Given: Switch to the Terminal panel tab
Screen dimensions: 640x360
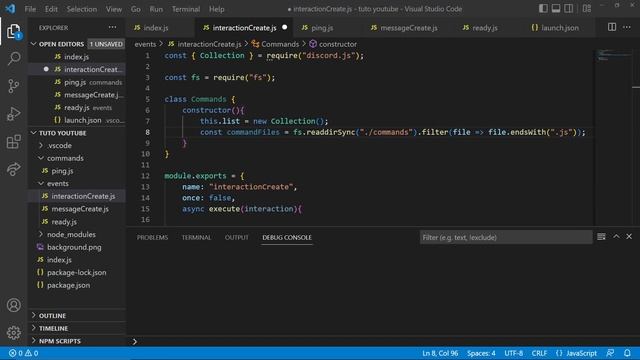Looking at the screenshot, I should (196, 237).
